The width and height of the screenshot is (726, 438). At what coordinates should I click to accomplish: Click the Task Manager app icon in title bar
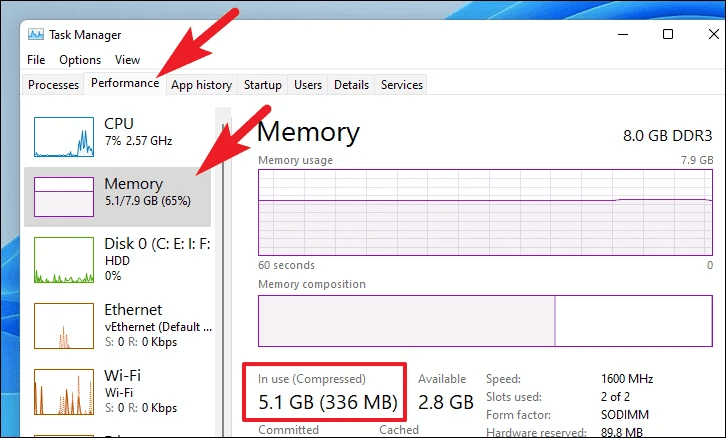36,34
